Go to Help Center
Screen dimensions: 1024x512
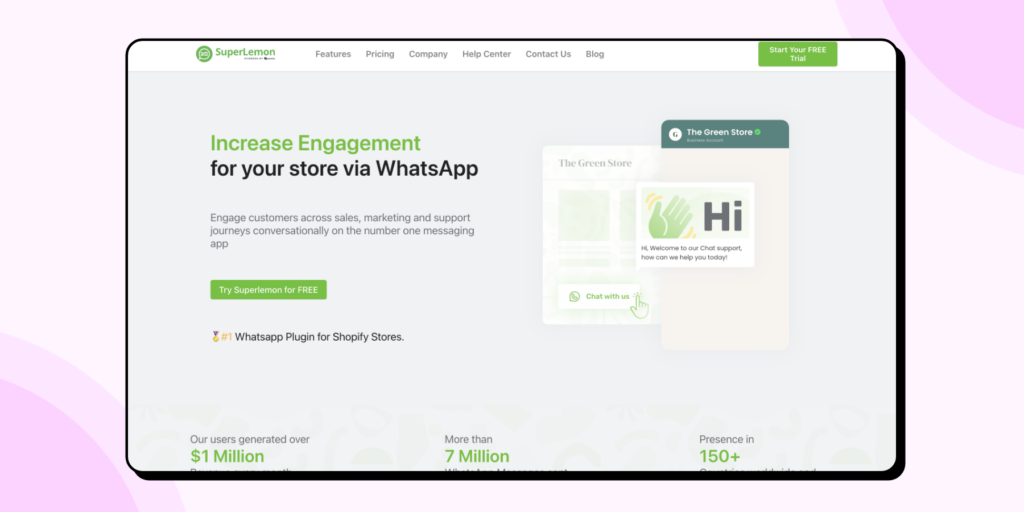pyautogui.click(x=487, y=54)
